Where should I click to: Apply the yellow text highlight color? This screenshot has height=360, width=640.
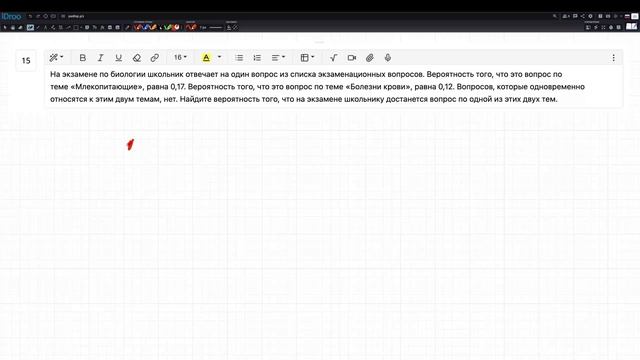(x=206, y=58)
